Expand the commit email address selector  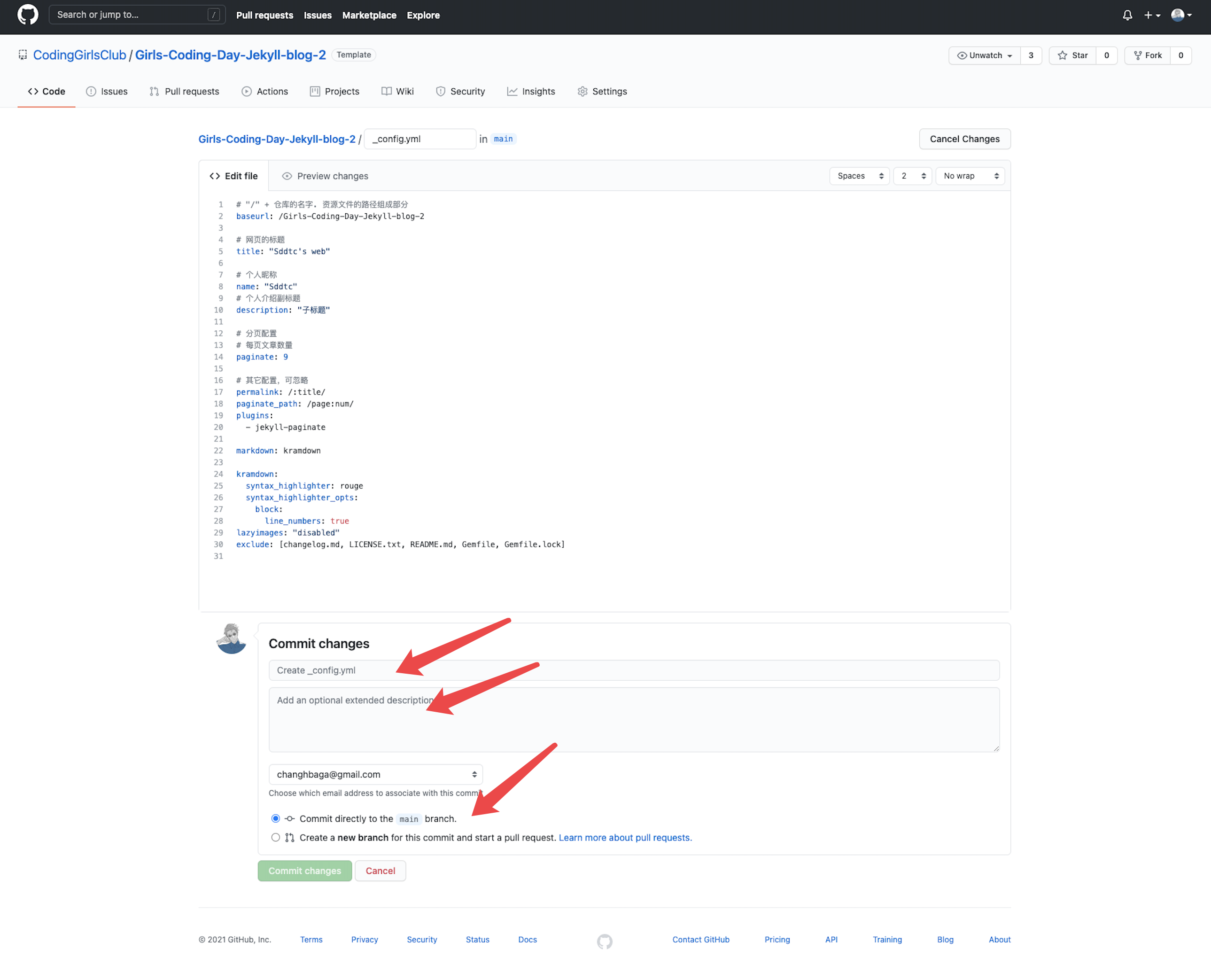pos(375,775)
